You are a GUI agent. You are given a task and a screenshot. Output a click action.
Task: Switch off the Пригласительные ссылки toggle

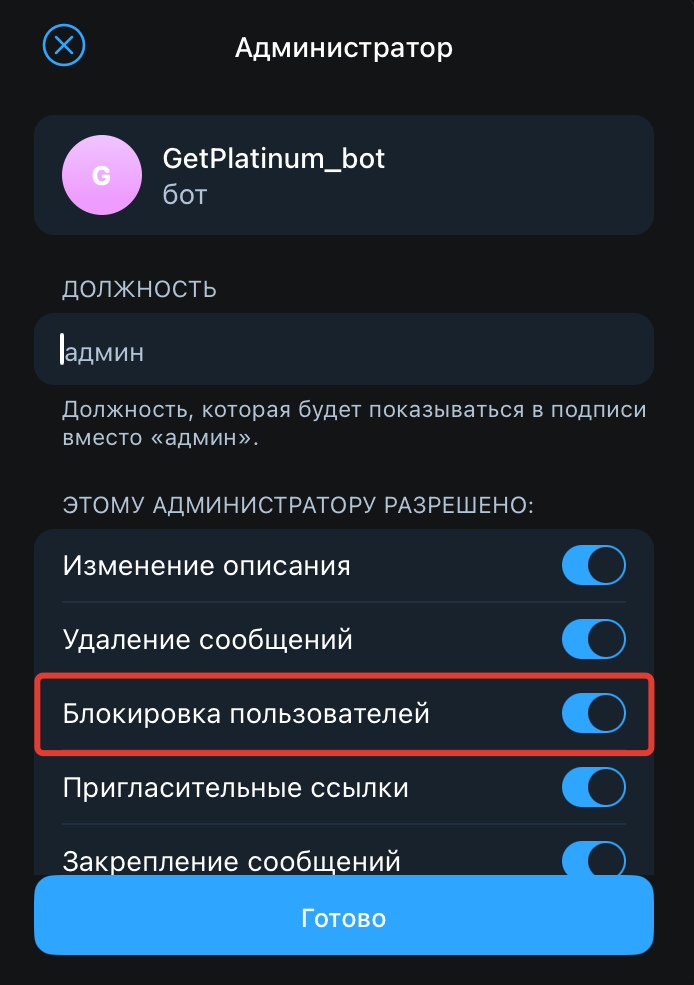593,787
